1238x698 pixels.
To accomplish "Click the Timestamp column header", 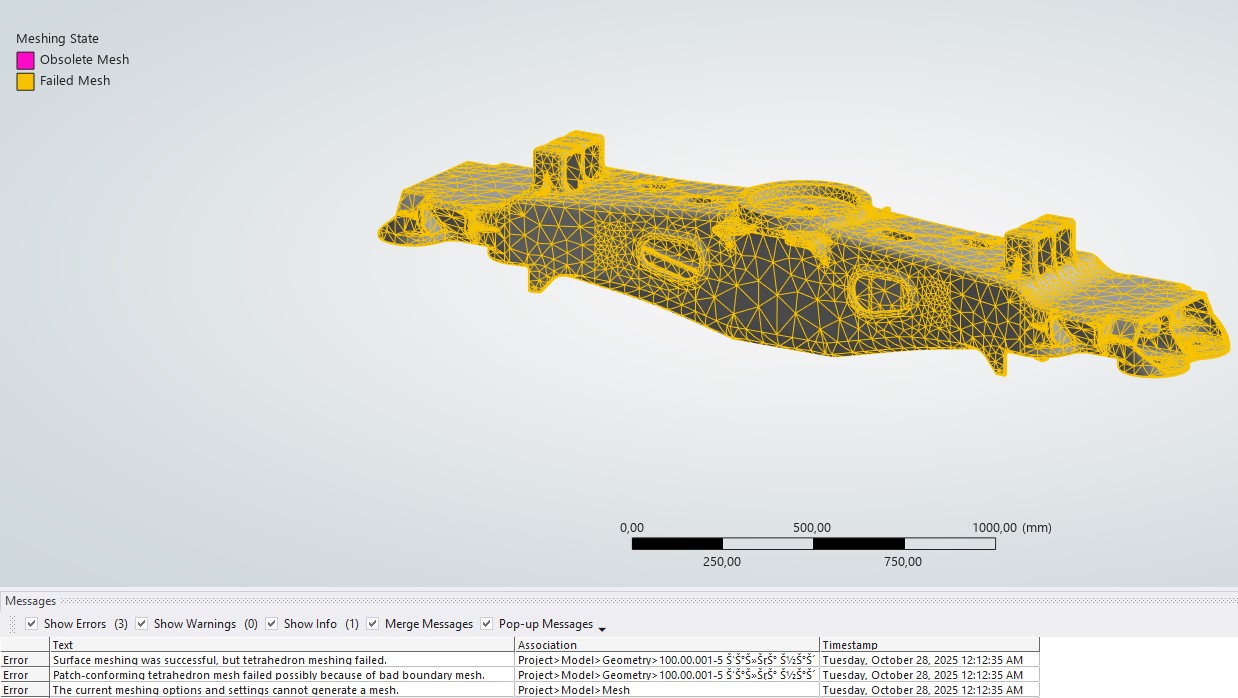I will pos(928,645).
